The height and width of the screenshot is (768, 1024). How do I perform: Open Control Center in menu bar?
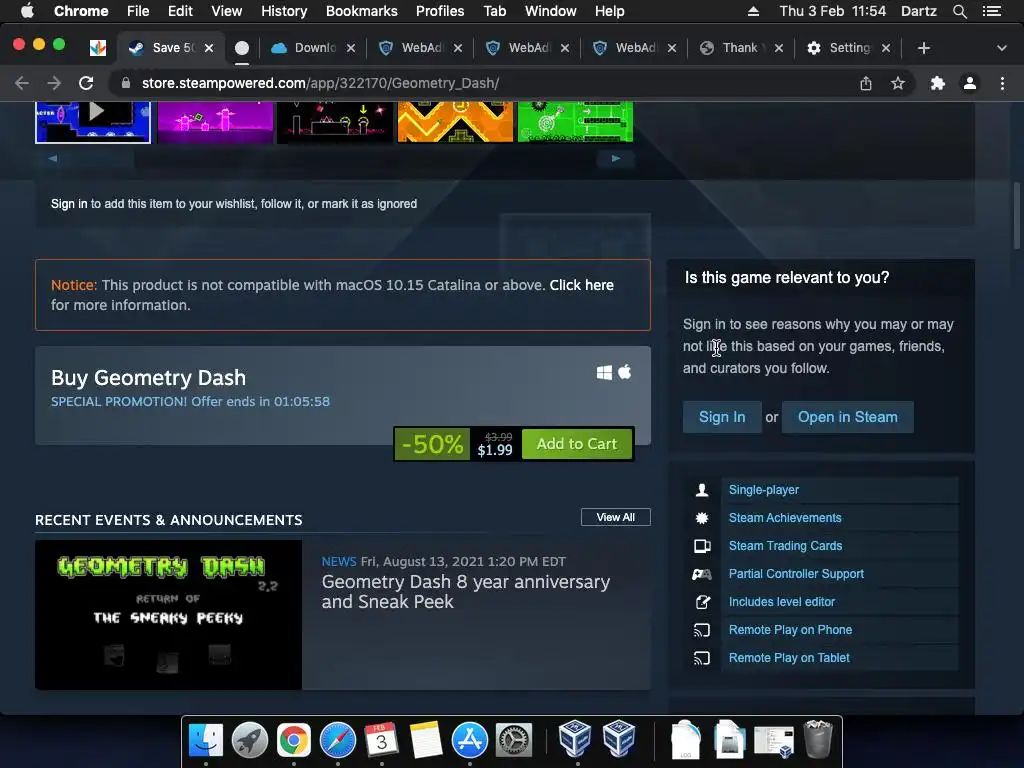click(992, 11)
